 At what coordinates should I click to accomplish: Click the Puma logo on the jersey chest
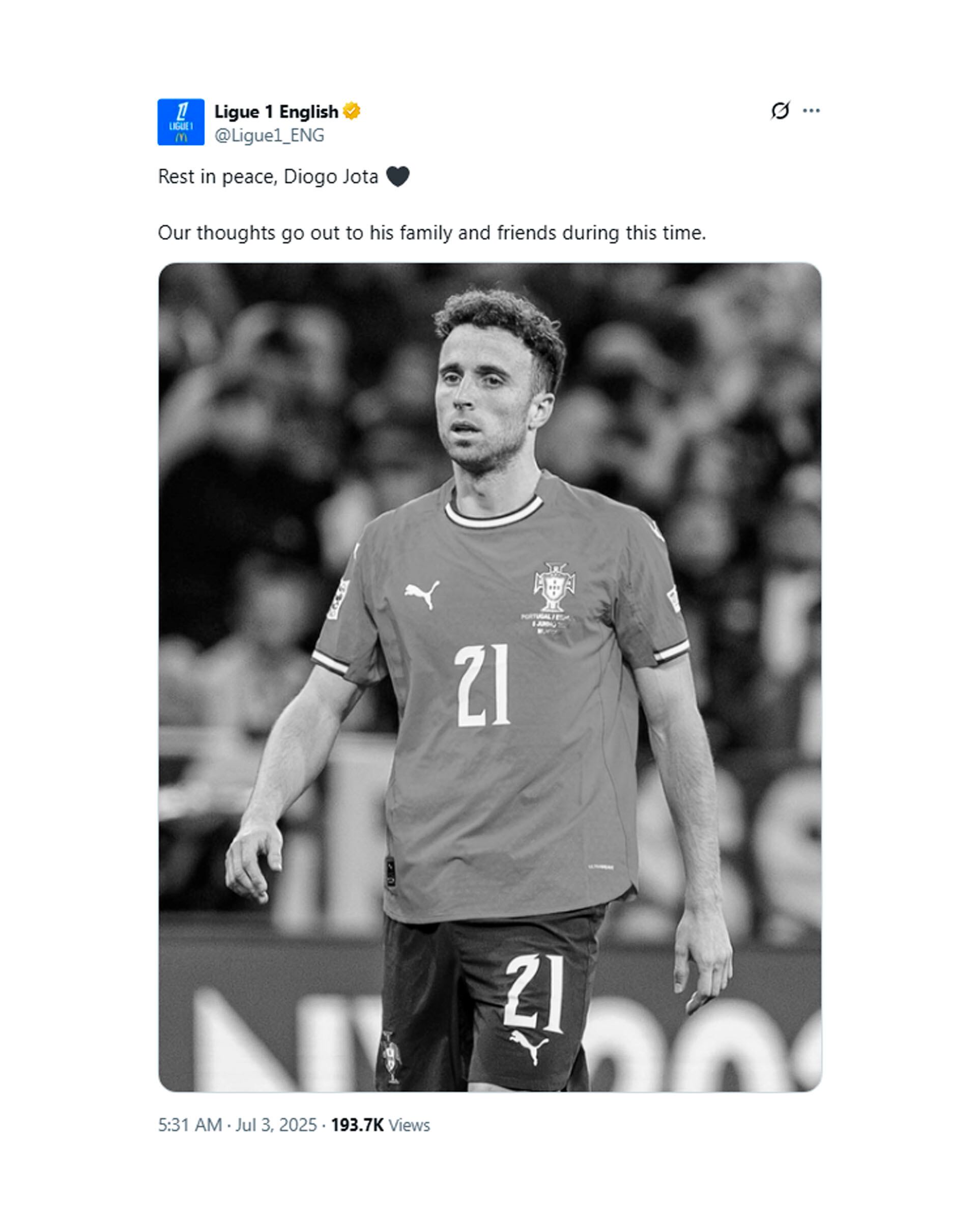click(422, 594)
